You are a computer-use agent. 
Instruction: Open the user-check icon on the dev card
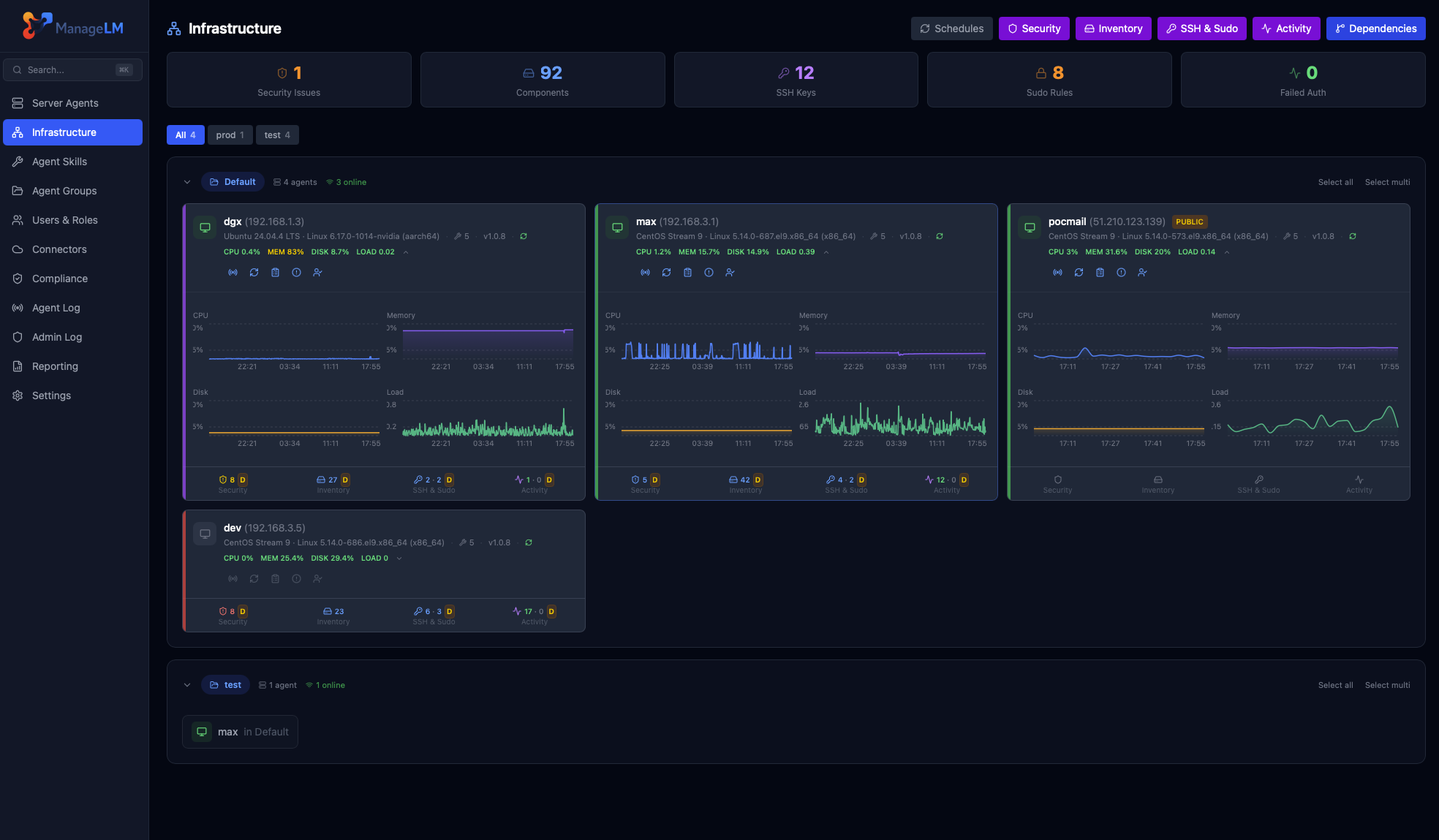[318, 578]
